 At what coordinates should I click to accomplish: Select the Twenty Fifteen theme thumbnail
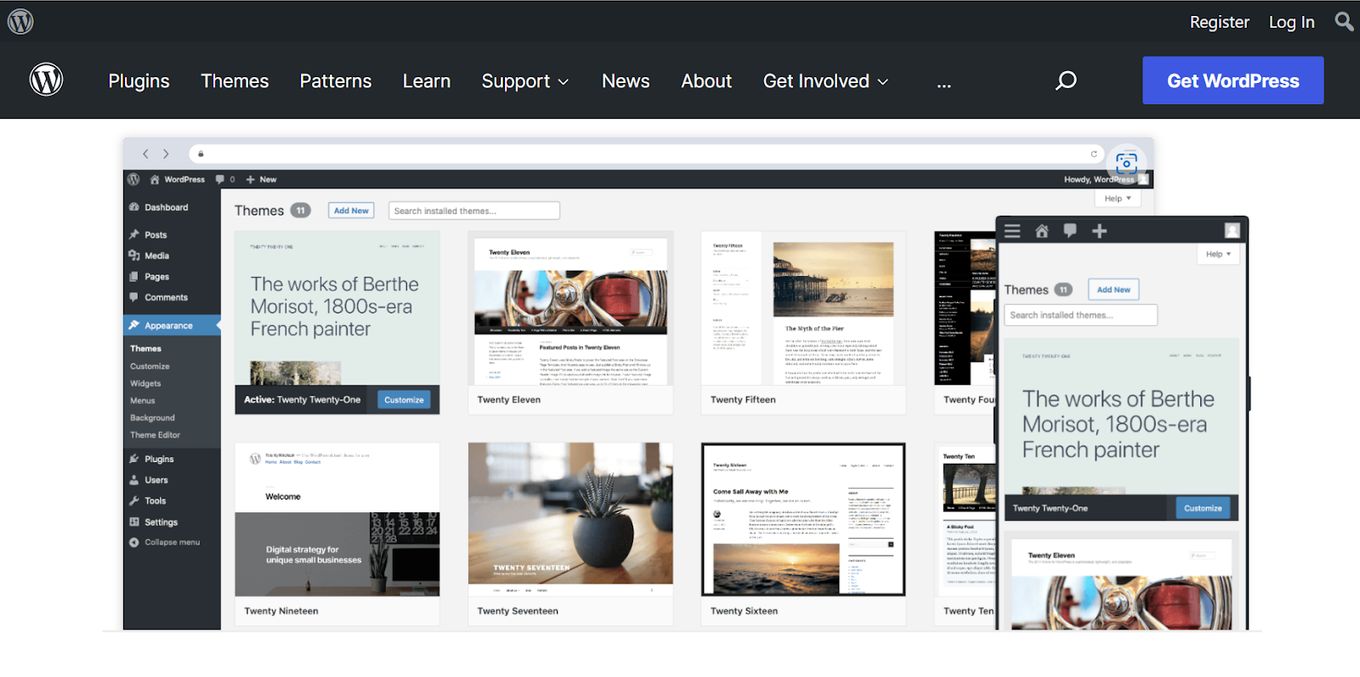tap(803, 309)
